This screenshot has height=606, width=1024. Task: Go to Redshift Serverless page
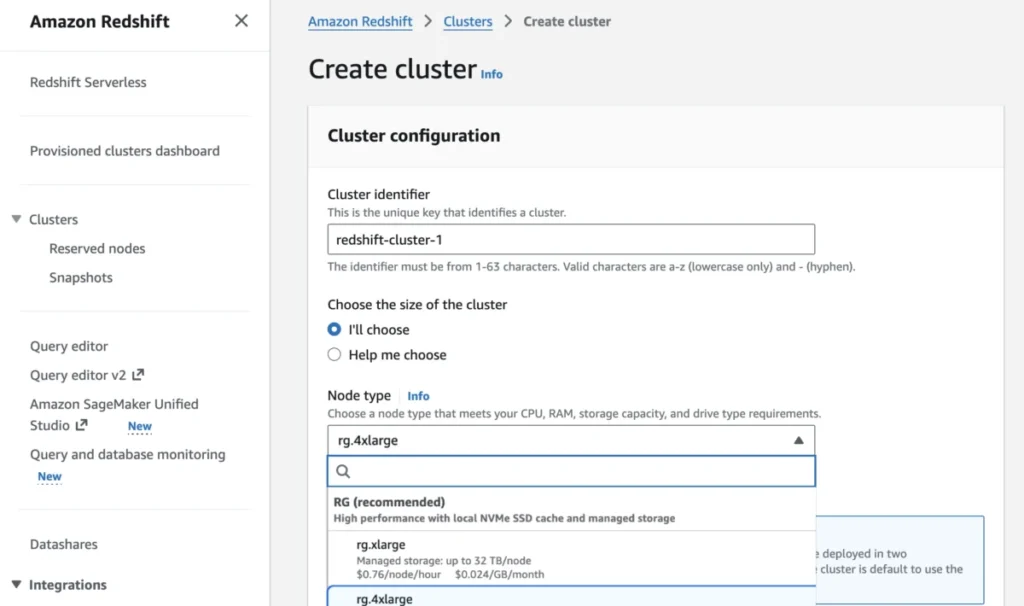point(88,82)
